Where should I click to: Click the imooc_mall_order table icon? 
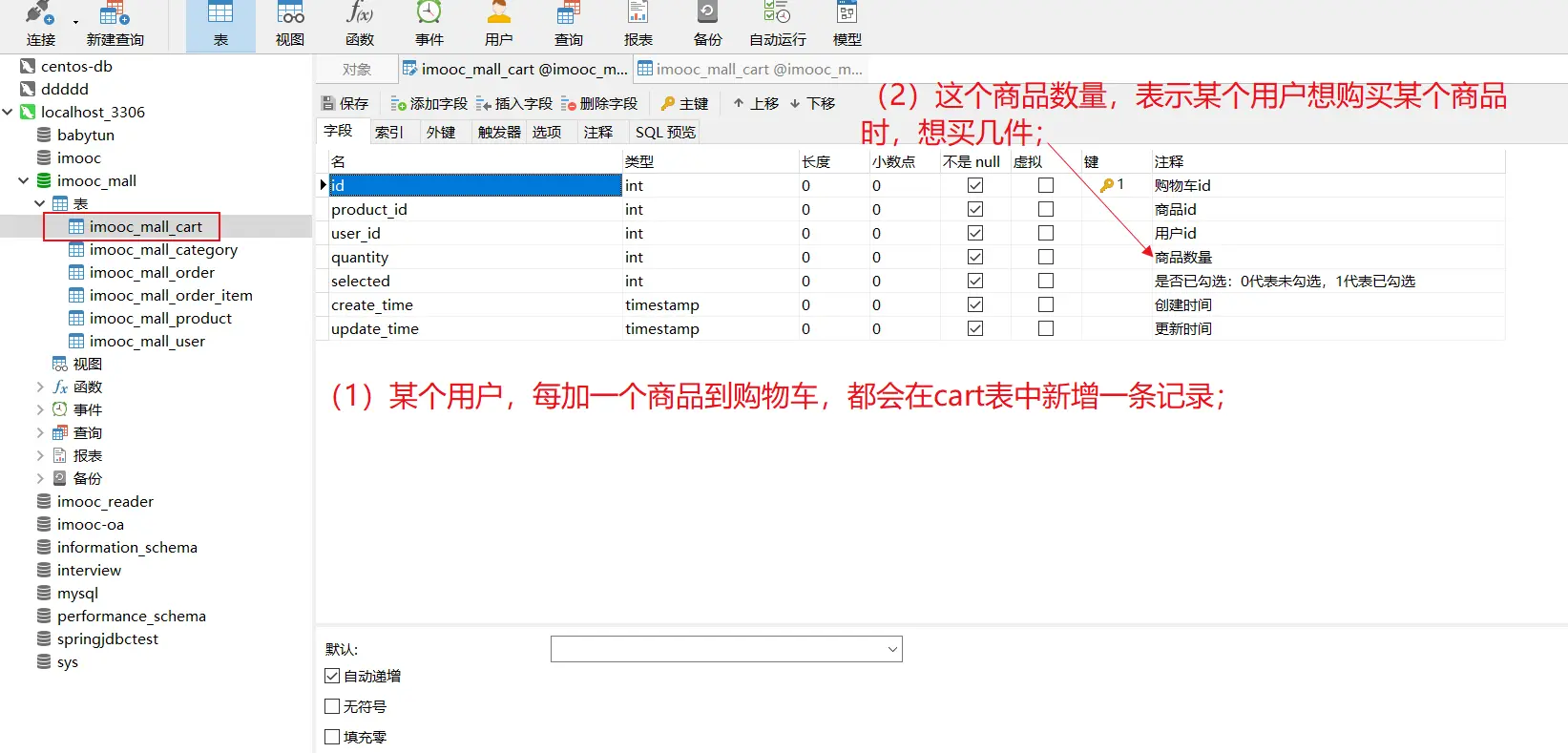[76, 272]
